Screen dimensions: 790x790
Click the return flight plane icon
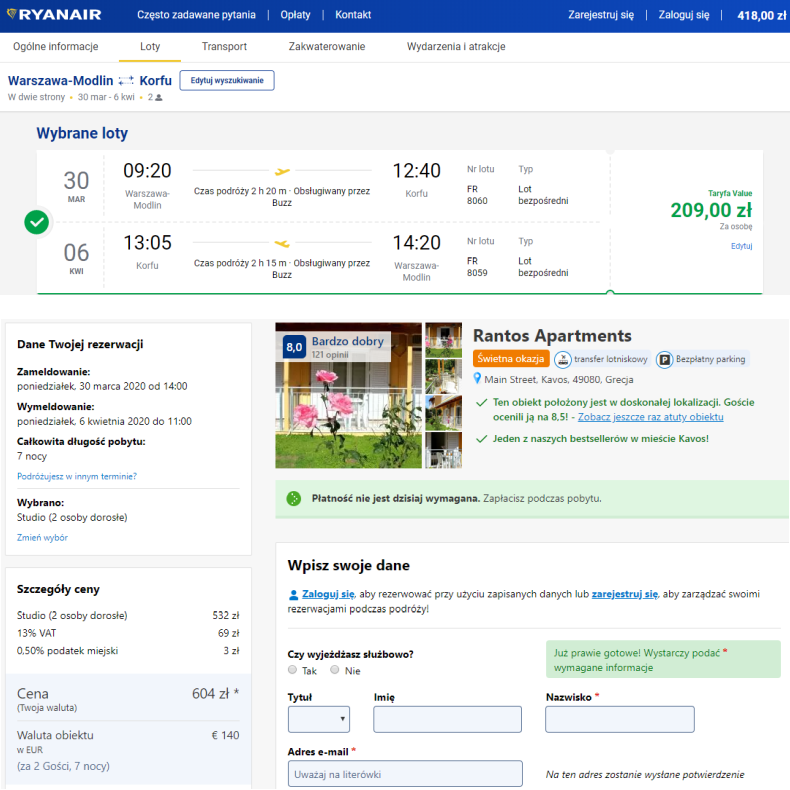tap(282, 243)
